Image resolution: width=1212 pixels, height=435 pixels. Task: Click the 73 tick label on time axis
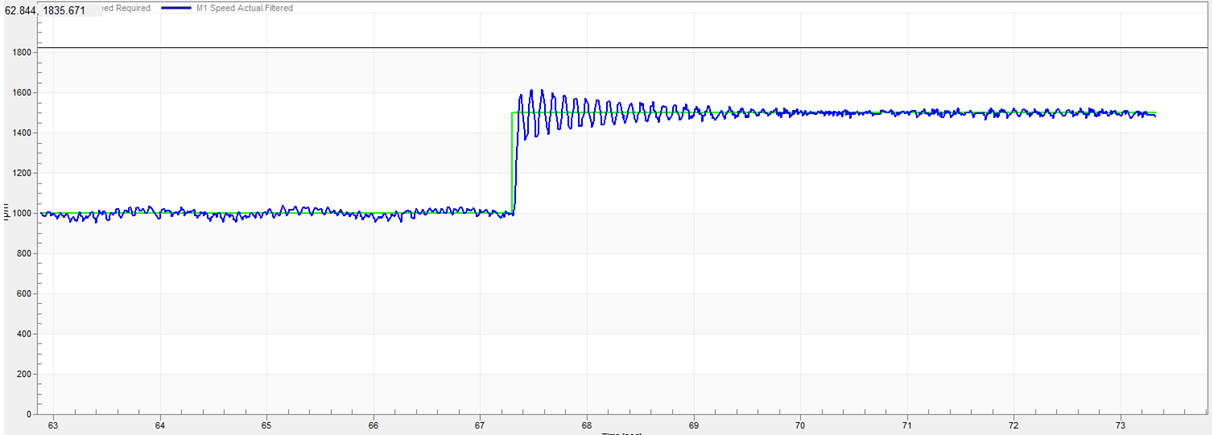(x=1120, y=425)
